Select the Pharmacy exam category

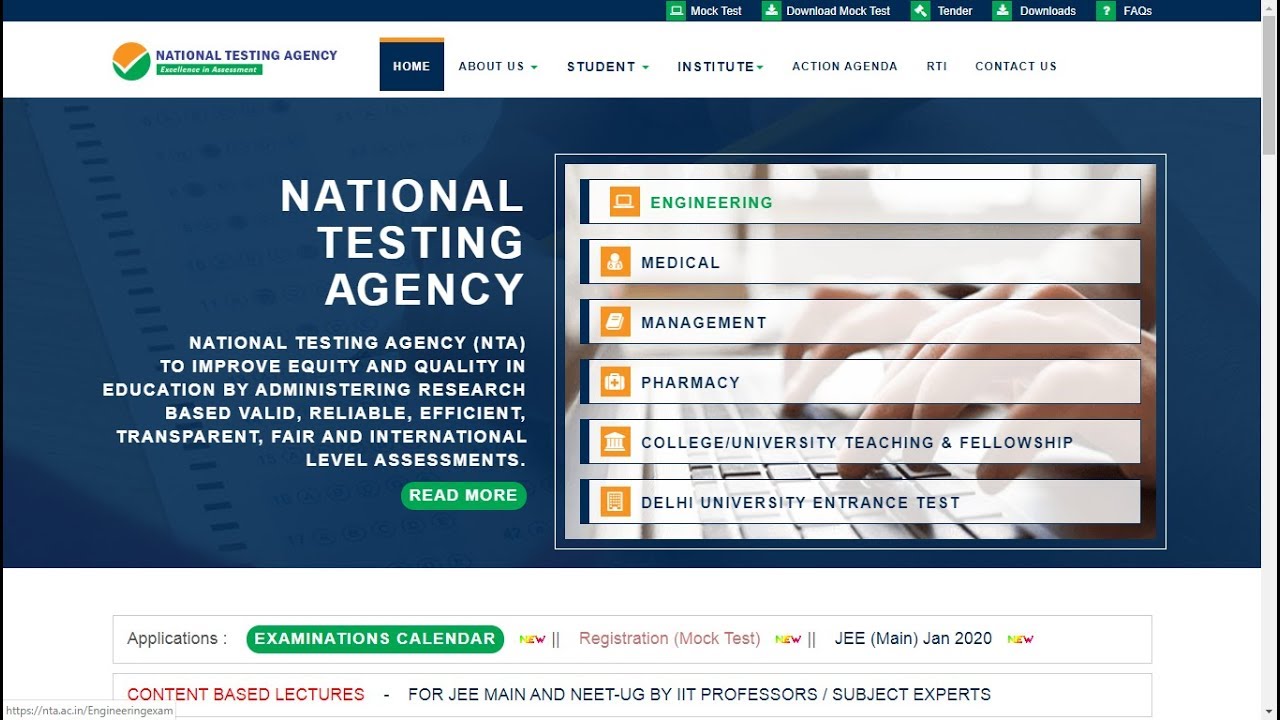tap(860, 382)
